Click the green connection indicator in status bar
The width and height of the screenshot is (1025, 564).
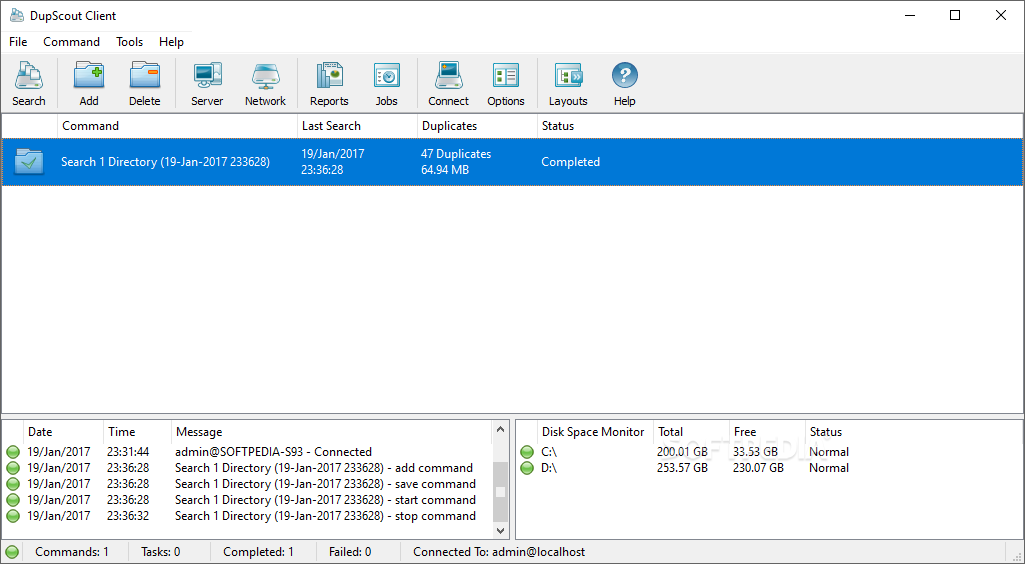tap(12, 552)
